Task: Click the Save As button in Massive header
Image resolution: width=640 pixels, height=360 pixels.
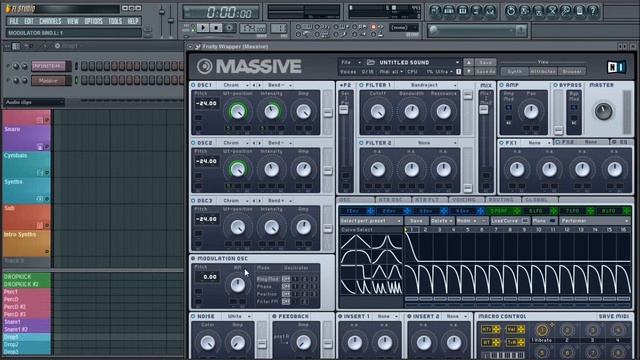Action: (x=486, y=71)
